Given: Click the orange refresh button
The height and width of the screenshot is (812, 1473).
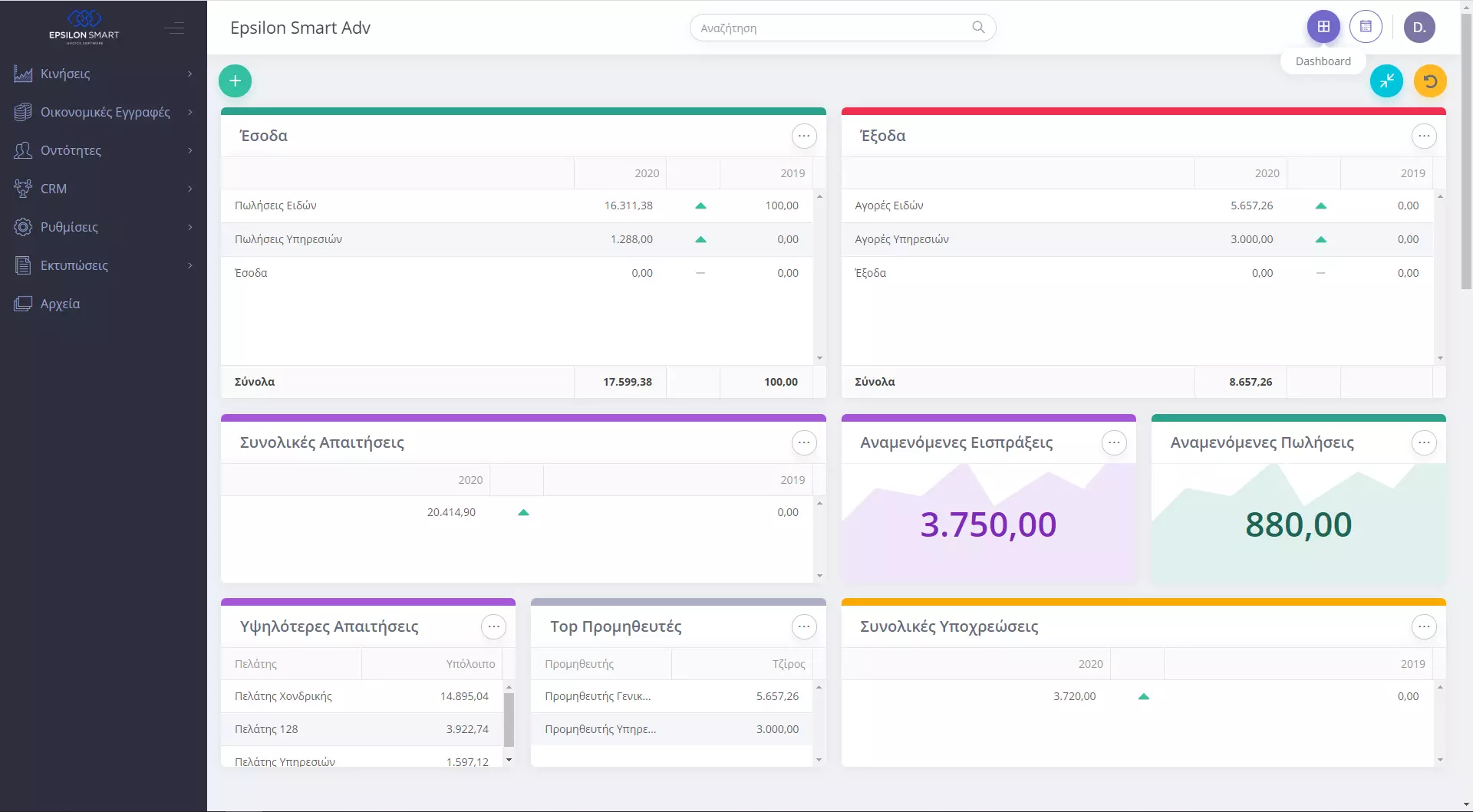Looking at the screenshot, I should click(1430, 81).
